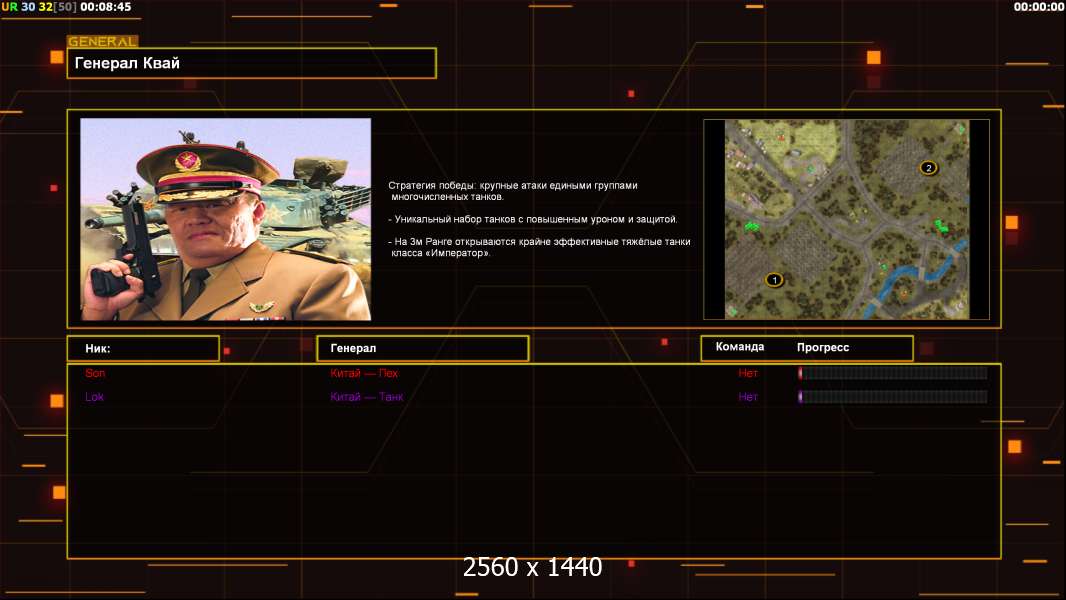This screenshot has height=600, width=1066.
Task: Click the Ник: column header
Action: tap(143, 348)
